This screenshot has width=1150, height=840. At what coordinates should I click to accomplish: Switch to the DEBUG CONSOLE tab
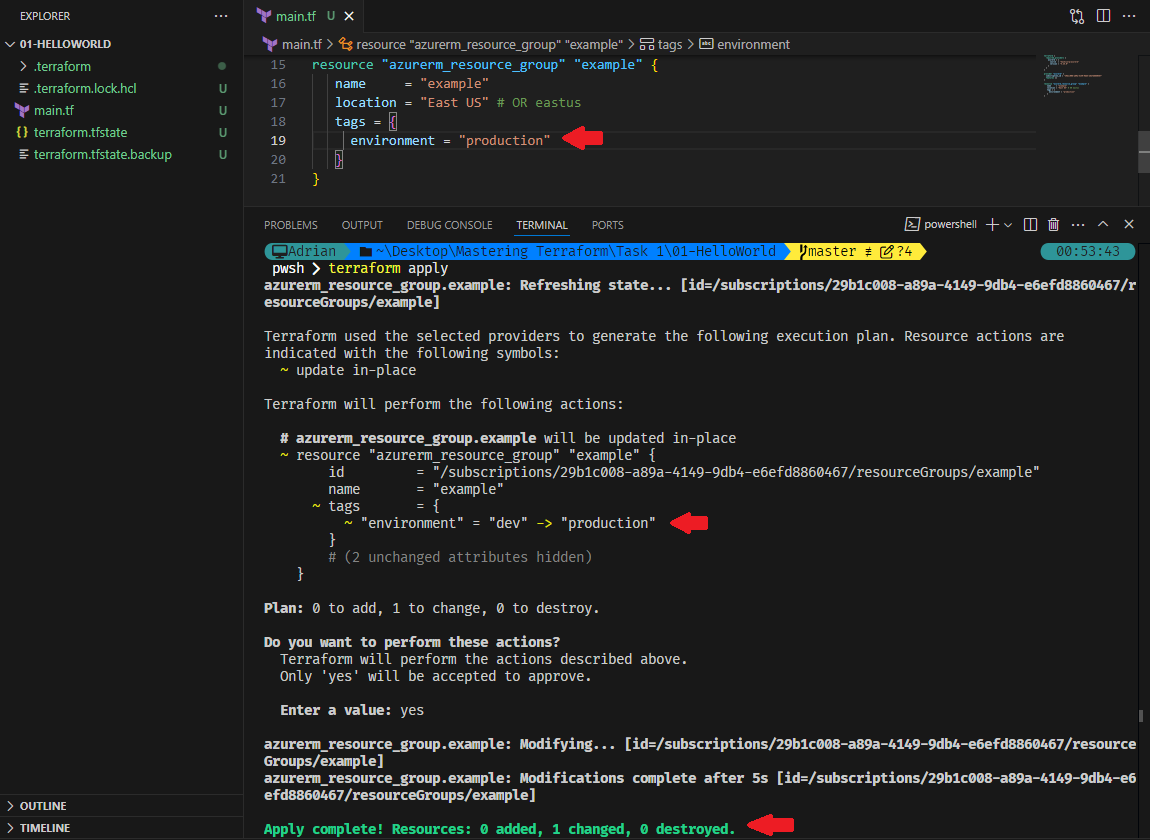tap(450, 225)
